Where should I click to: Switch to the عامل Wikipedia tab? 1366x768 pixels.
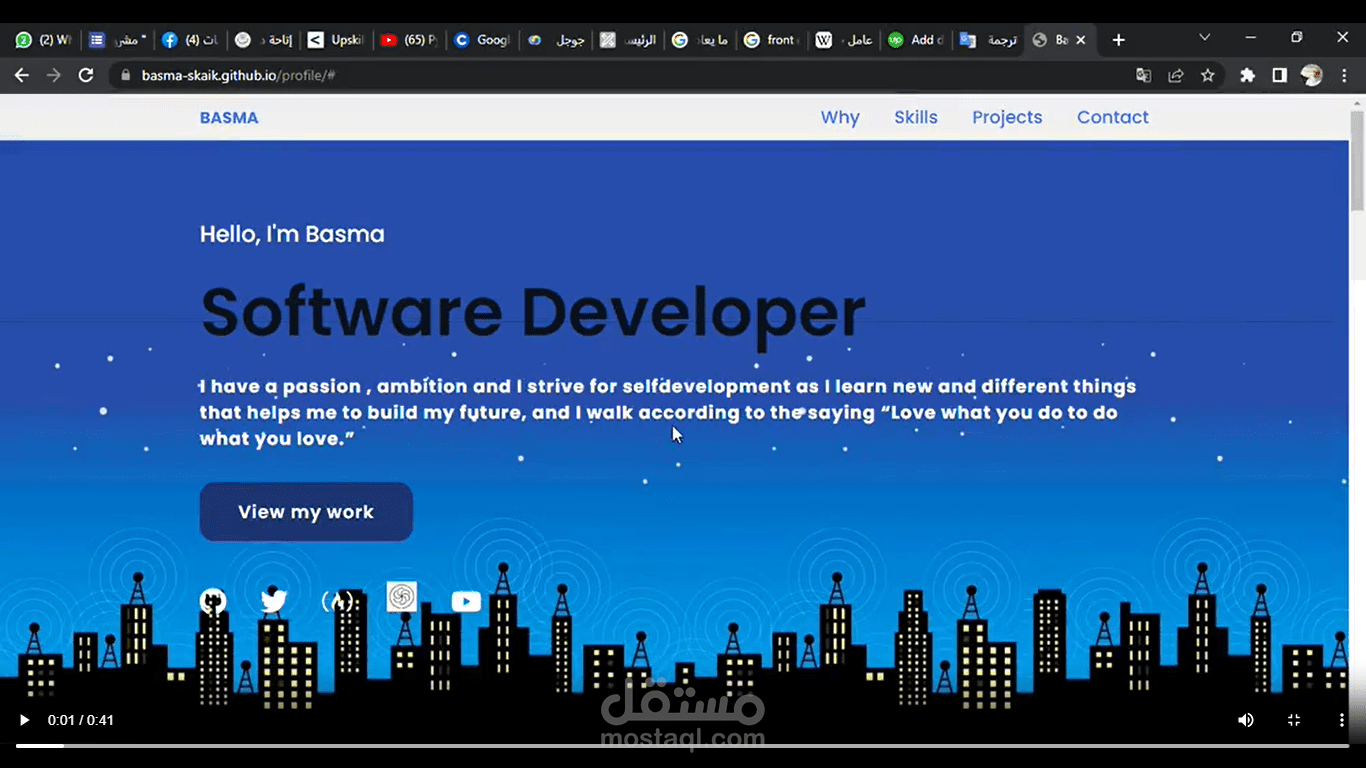845,40
